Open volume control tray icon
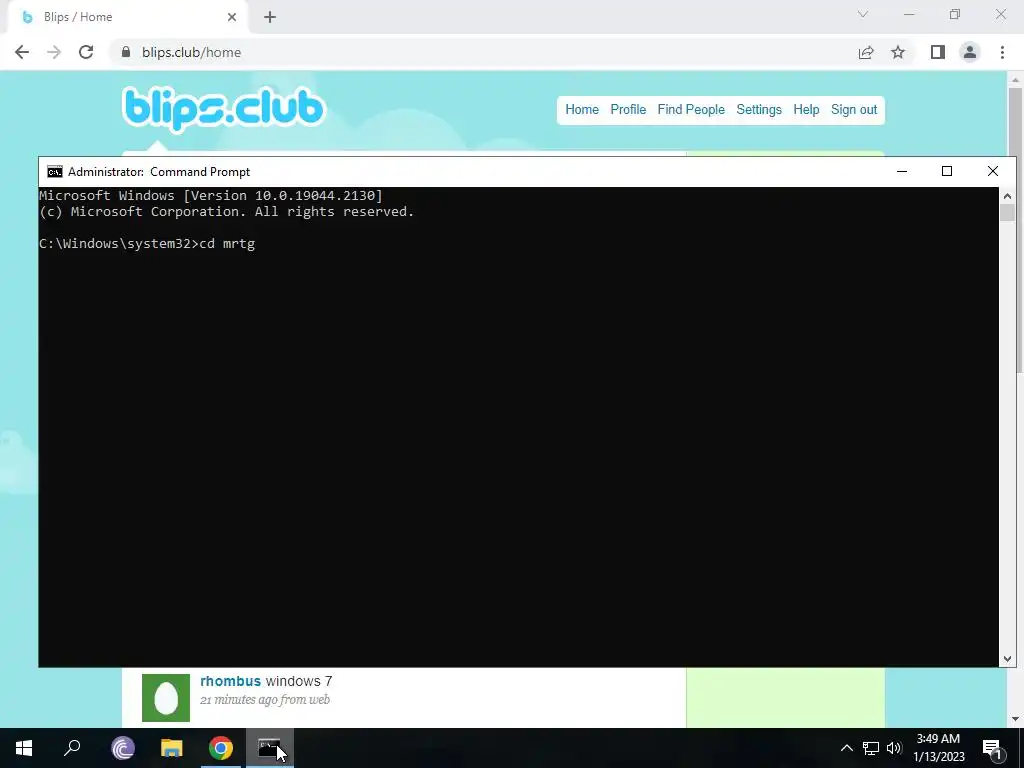Image resolution: width=1024 pixels, height=768 pixels. [894, 748]
